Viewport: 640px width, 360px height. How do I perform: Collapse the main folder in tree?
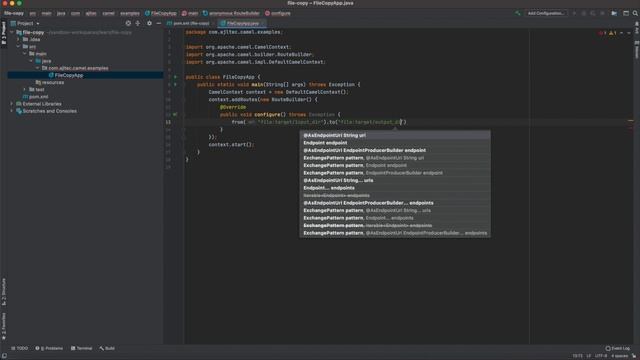(25, 53)
